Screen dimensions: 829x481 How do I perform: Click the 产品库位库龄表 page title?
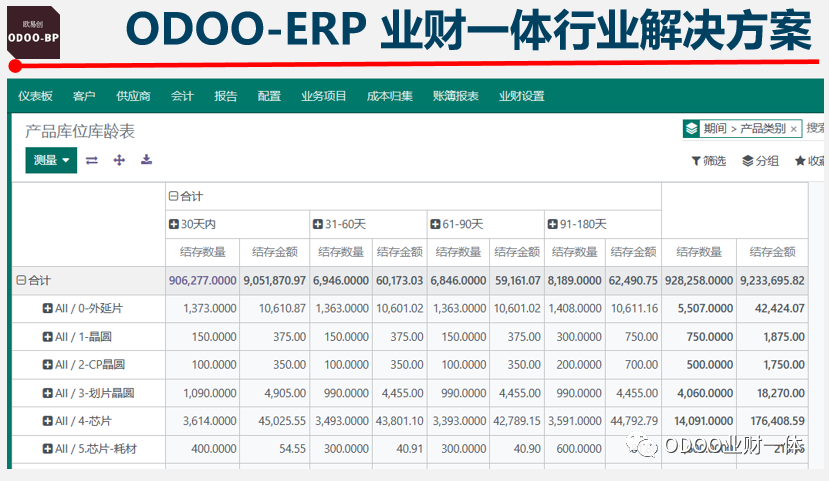pos(80,131)
